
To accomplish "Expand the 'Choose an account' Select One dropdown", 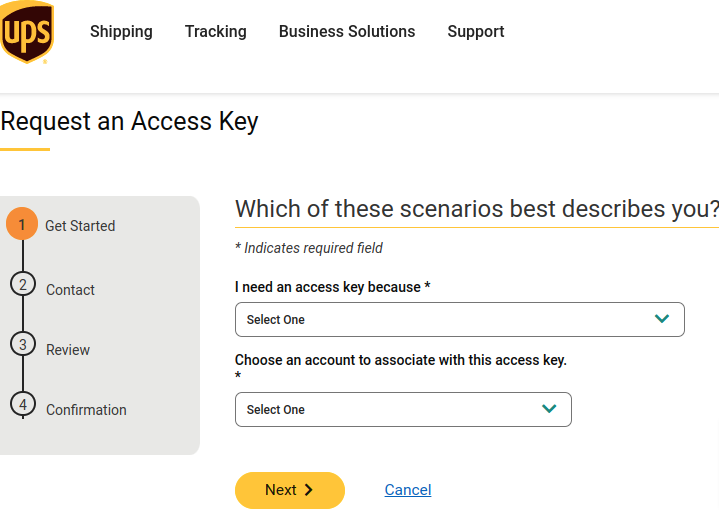I will click(403, 409).
